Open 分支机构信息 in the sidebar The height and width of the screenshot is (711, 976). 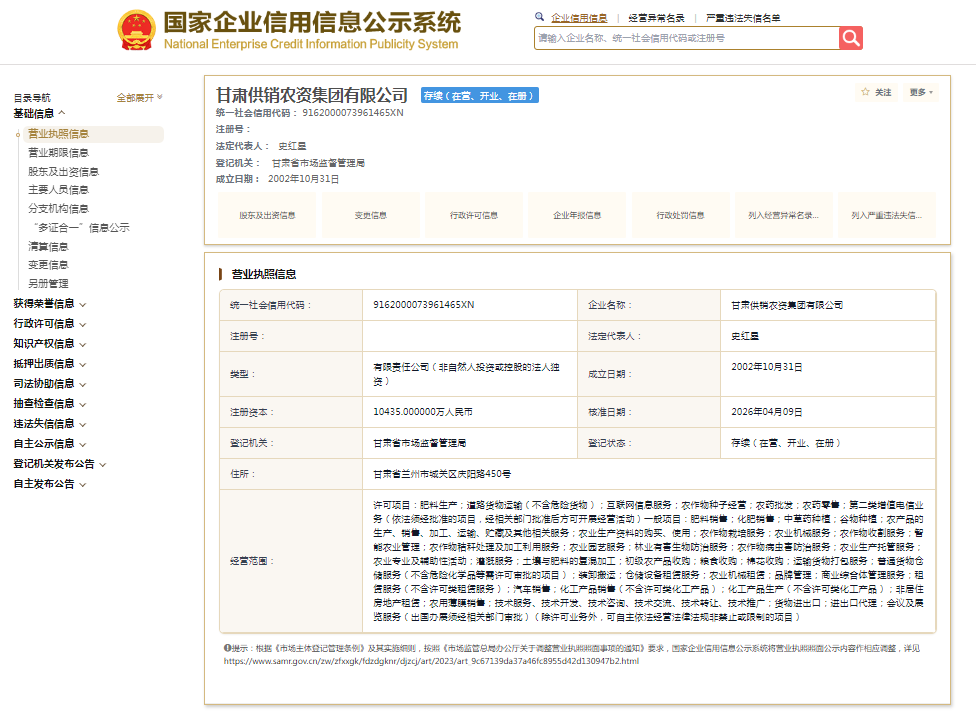tap(58, 209)
